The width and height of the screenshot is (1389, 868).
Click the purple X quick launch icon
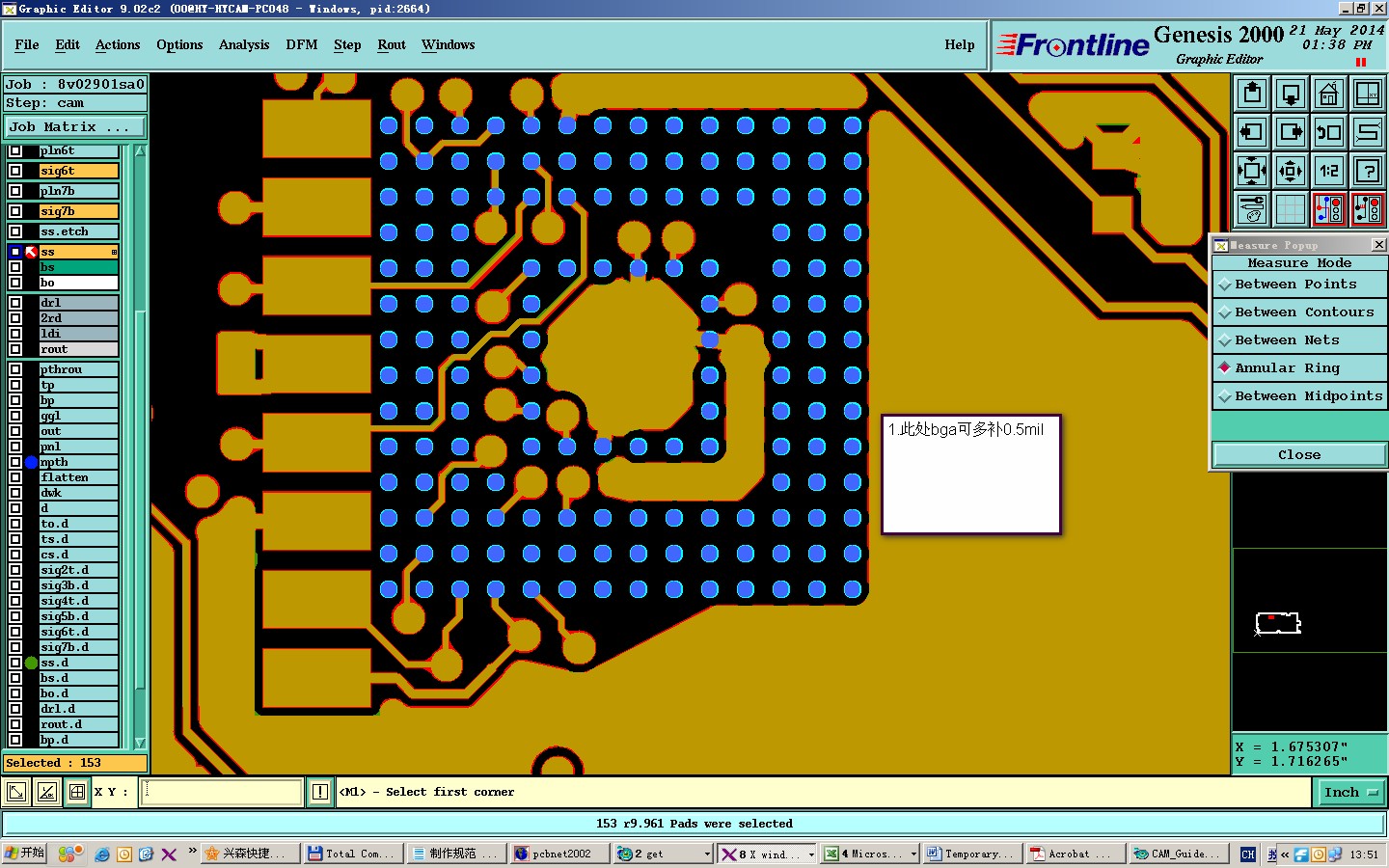point(169,854)
